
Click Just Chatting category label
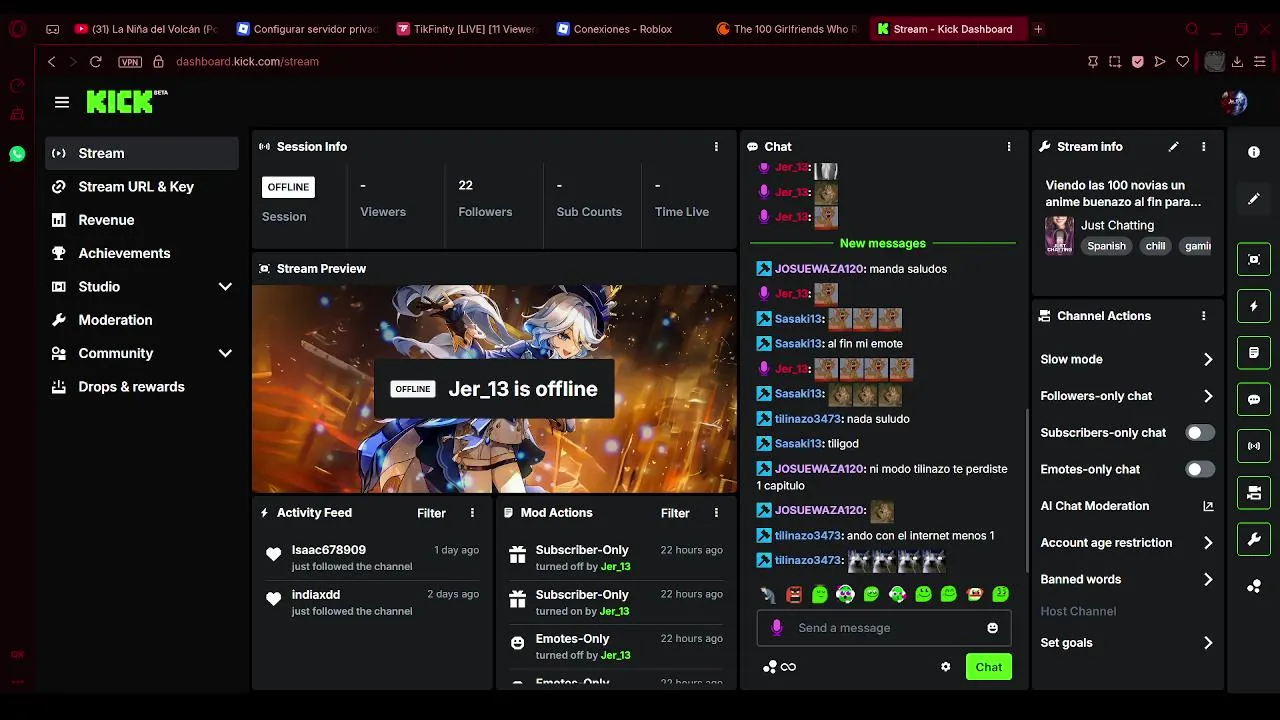tap(1117, 226)
